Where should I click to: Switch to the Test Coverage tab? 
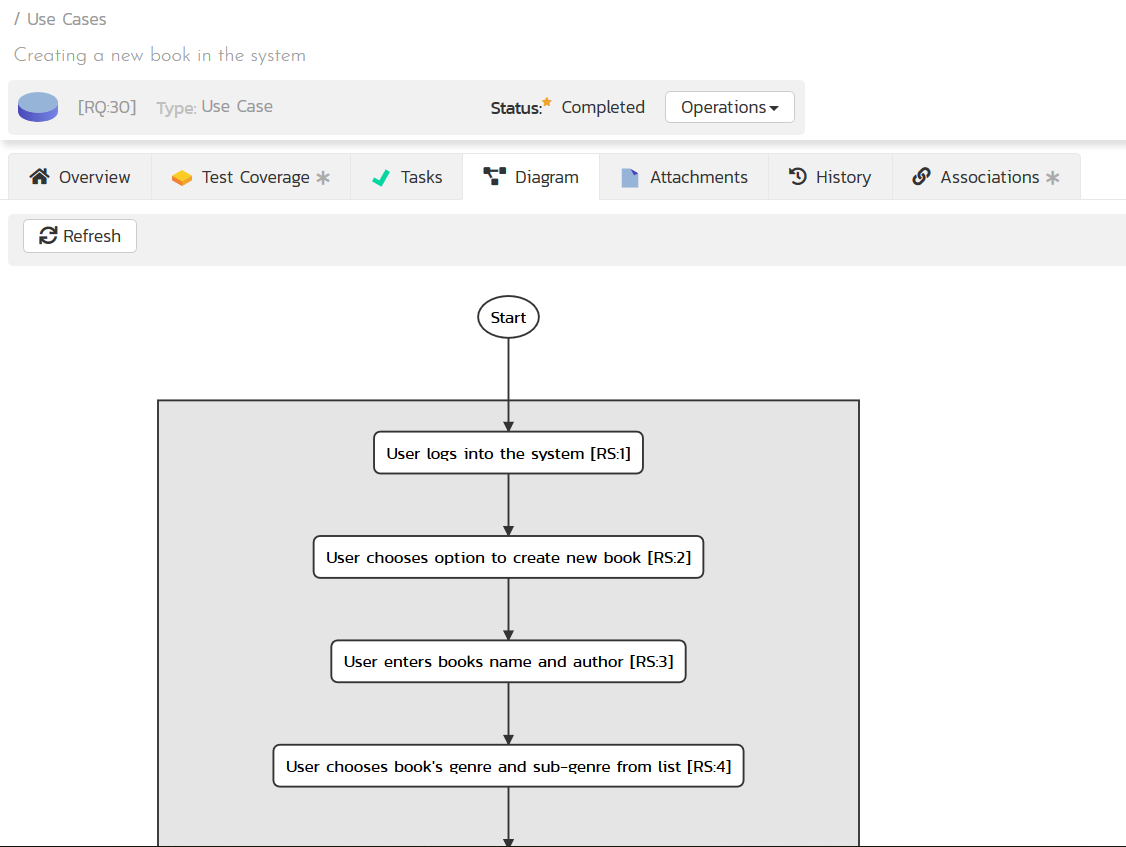(255, 177)
